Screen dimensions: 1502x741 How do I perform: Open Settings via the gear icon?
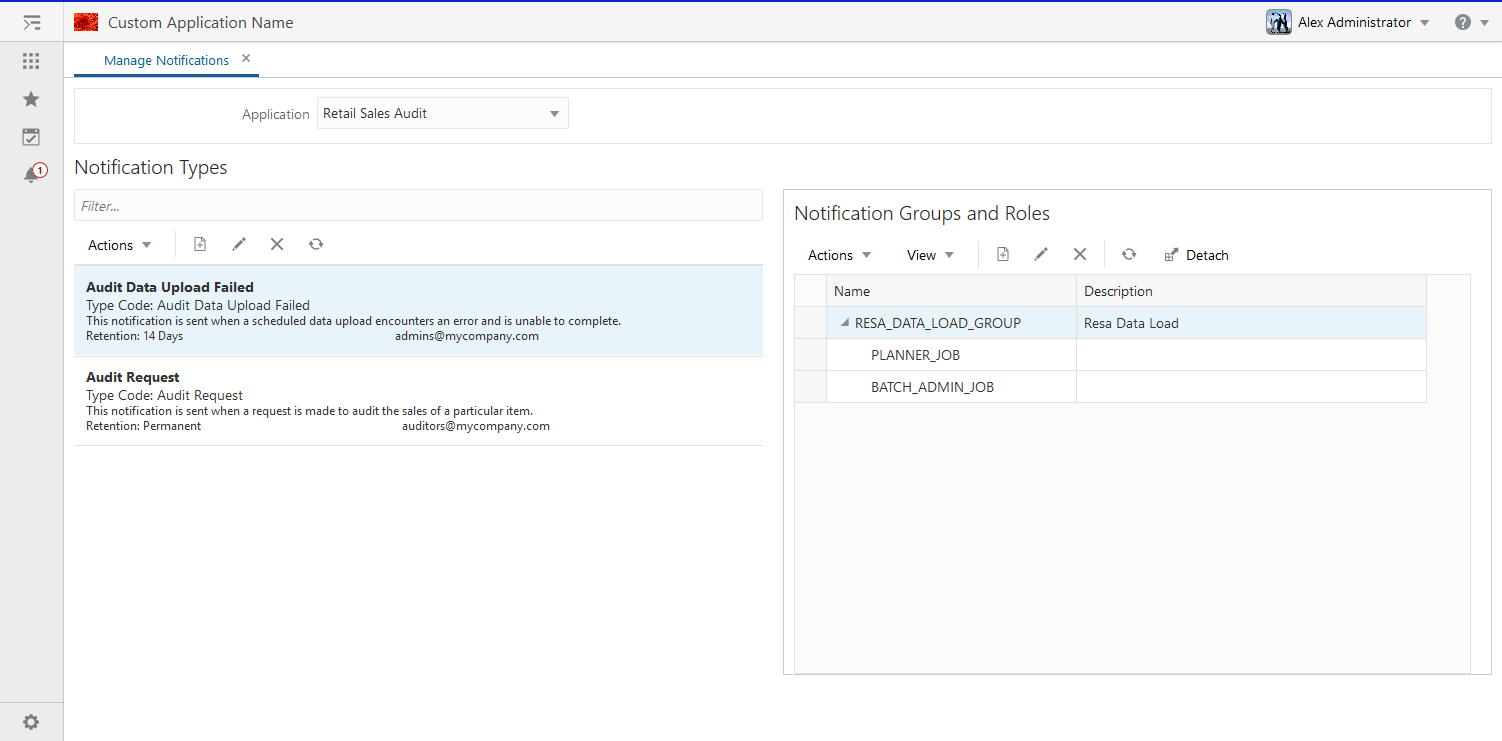coord(31,721)
